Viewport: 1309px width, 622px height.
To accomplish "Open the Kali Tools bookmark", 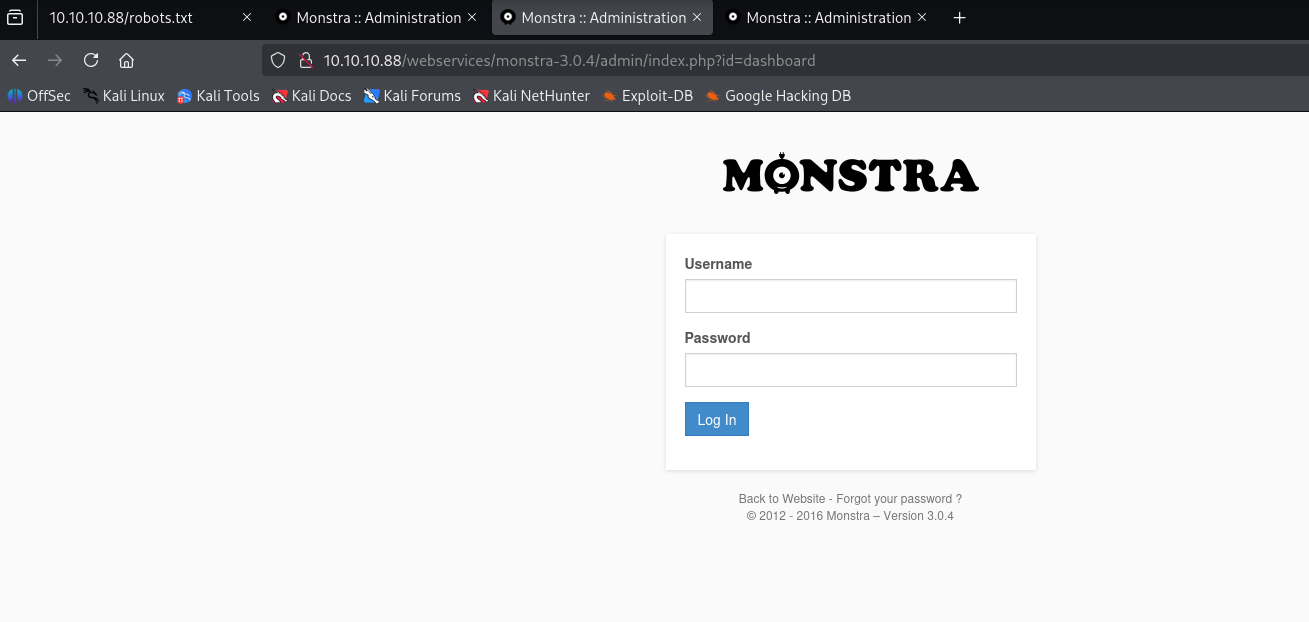I will click(x=218, y=96).
